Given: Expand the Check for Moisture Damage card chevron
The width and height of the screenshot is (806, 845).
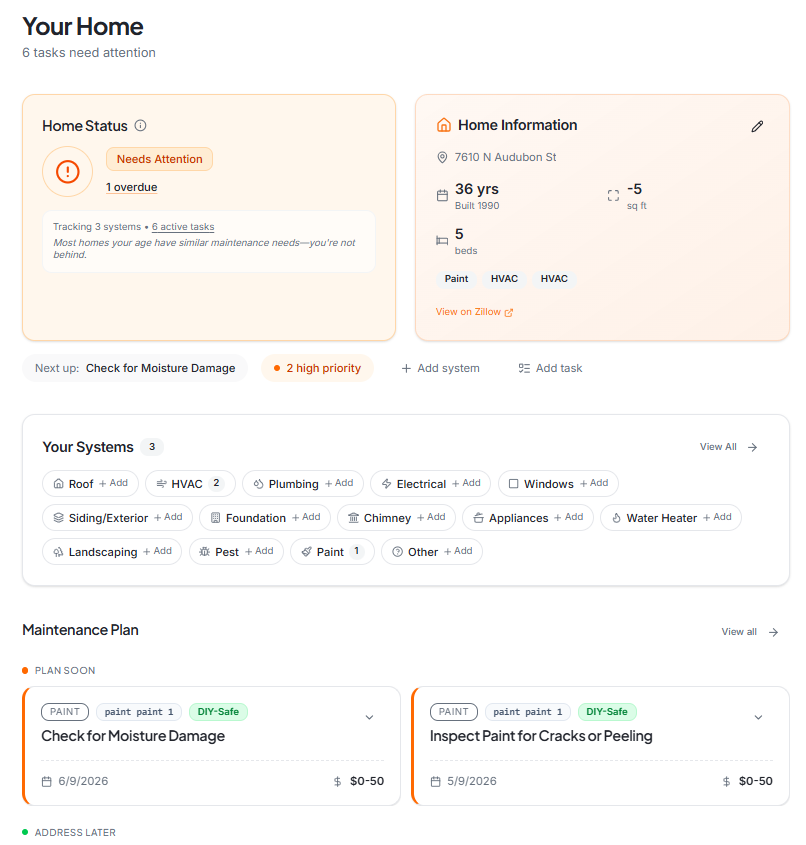Looking at the screenshot, I should point(370,717).
